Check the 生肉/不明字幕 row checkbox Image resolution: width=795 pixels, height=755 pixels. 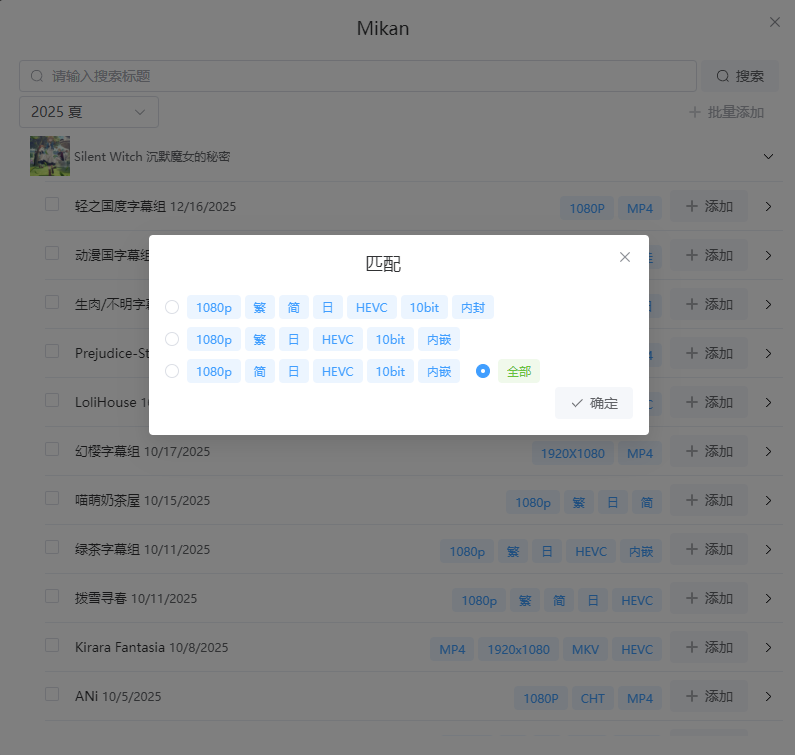tap(52, 302)
